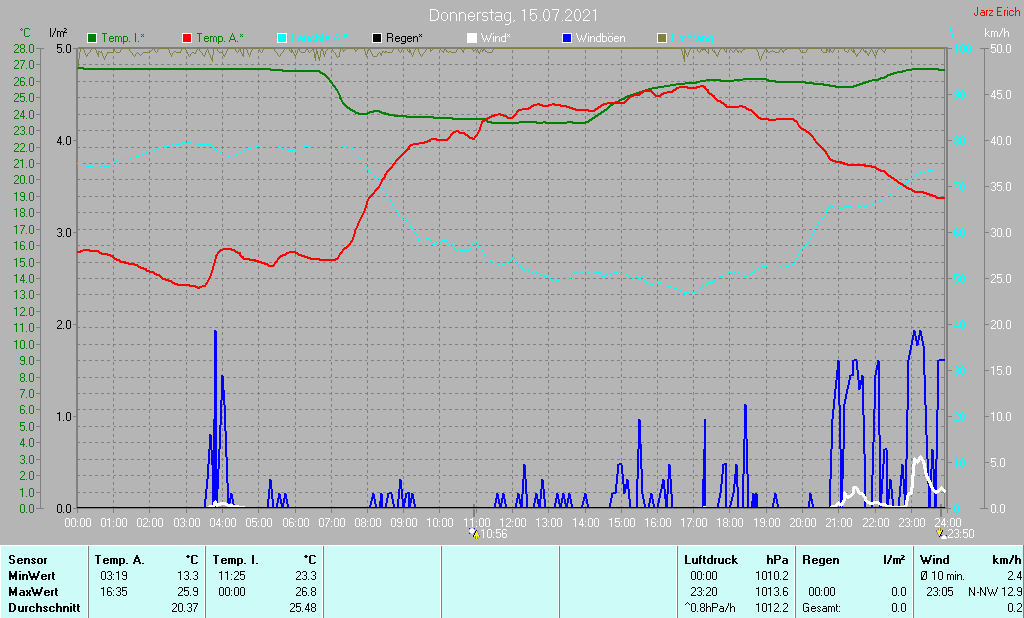Click the 'MinWert' row label
1024x618 pixels.
pos(32,576)
